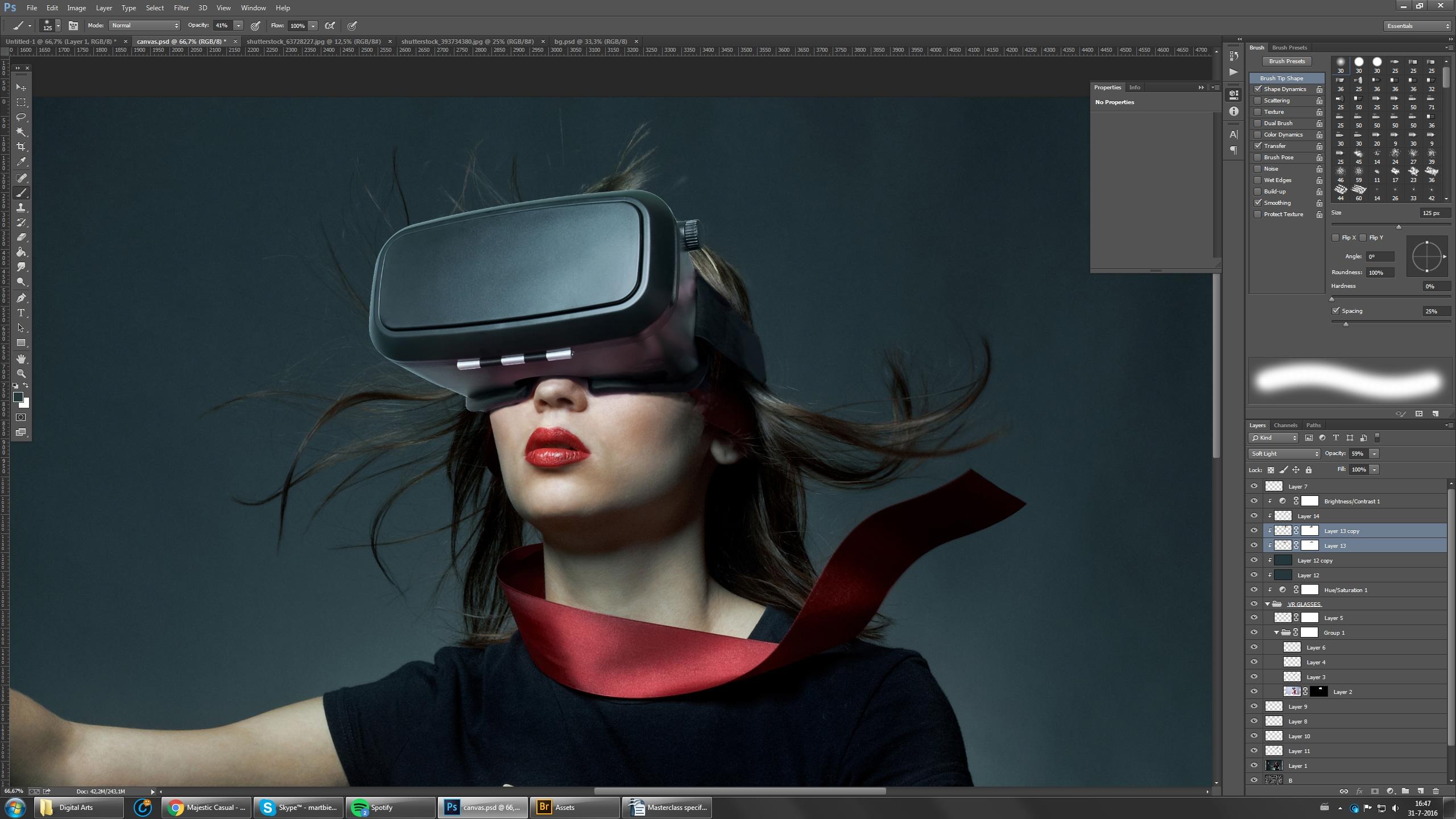This screenshot has width=1456, height=819.
Task: Open the Filter menu
Action: (181, 8)
